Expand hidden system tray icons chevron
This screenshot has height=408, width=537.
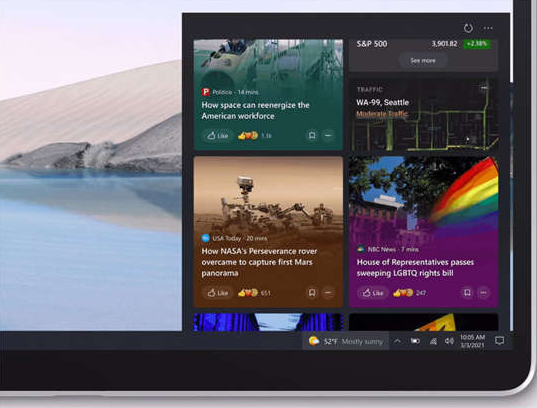tap(397, 341)
